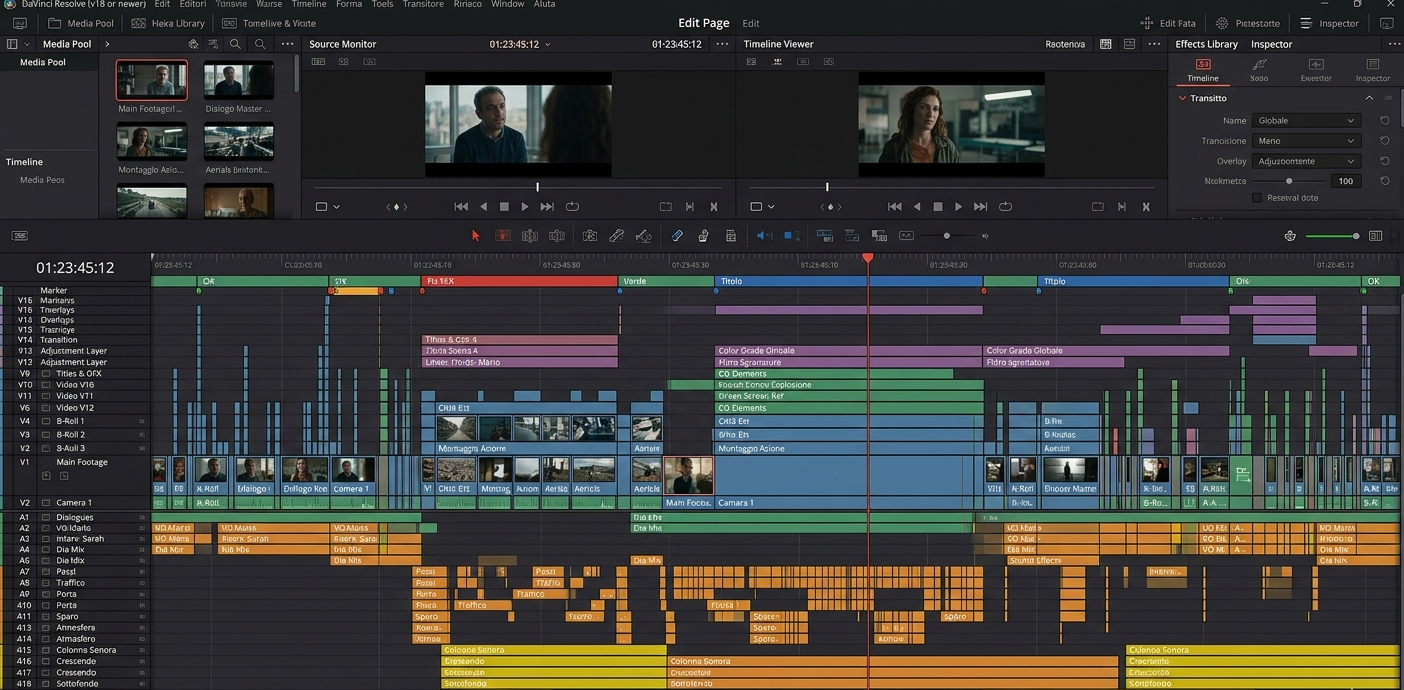Toggle the blue snapping square in toolbar
The width and height of the screenshot is (1404, 690).
tap(789, 236)
